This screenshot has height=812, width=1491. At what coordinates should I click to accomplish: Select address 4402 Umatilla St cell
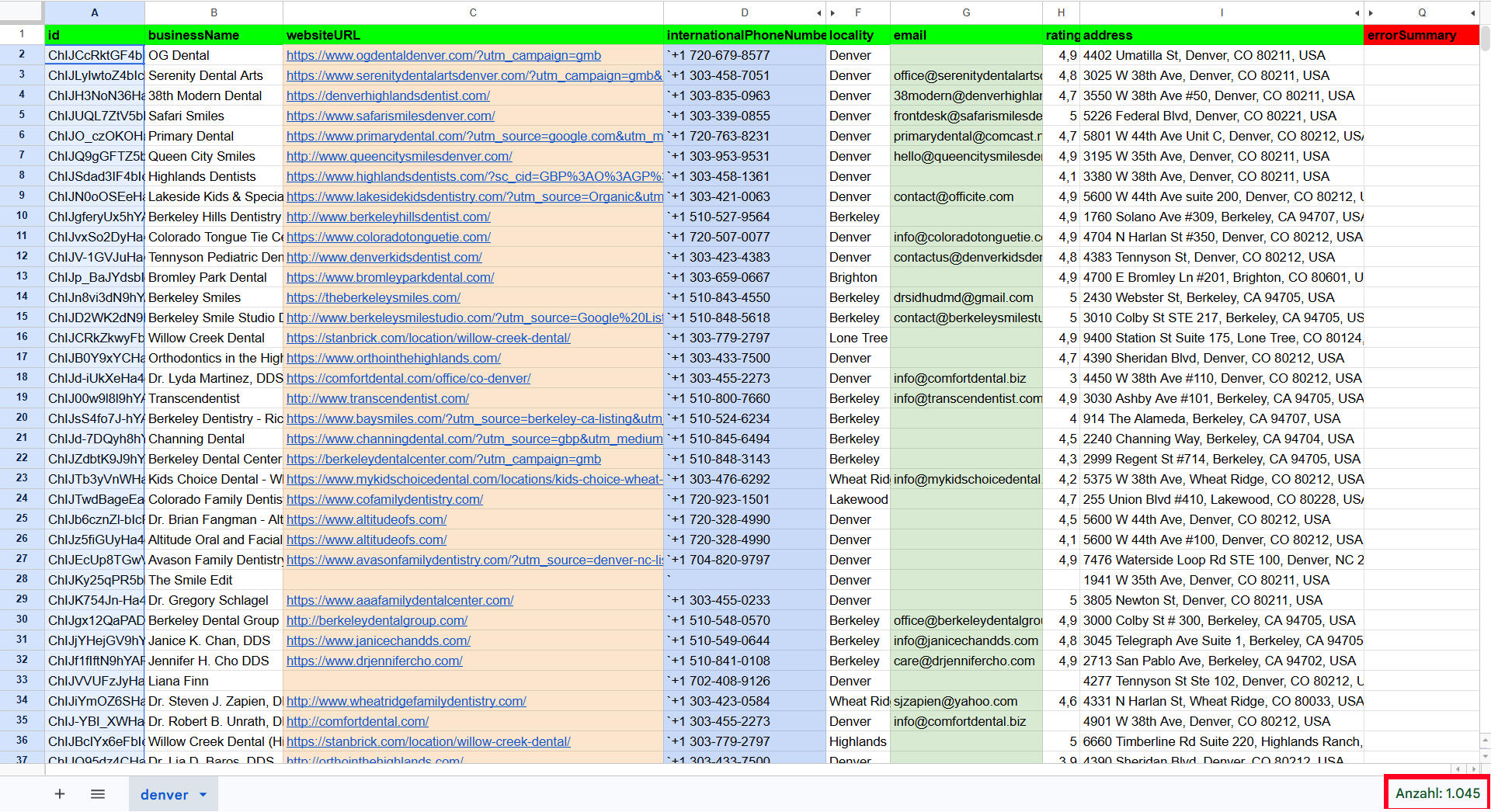(x=1222, y=55)
